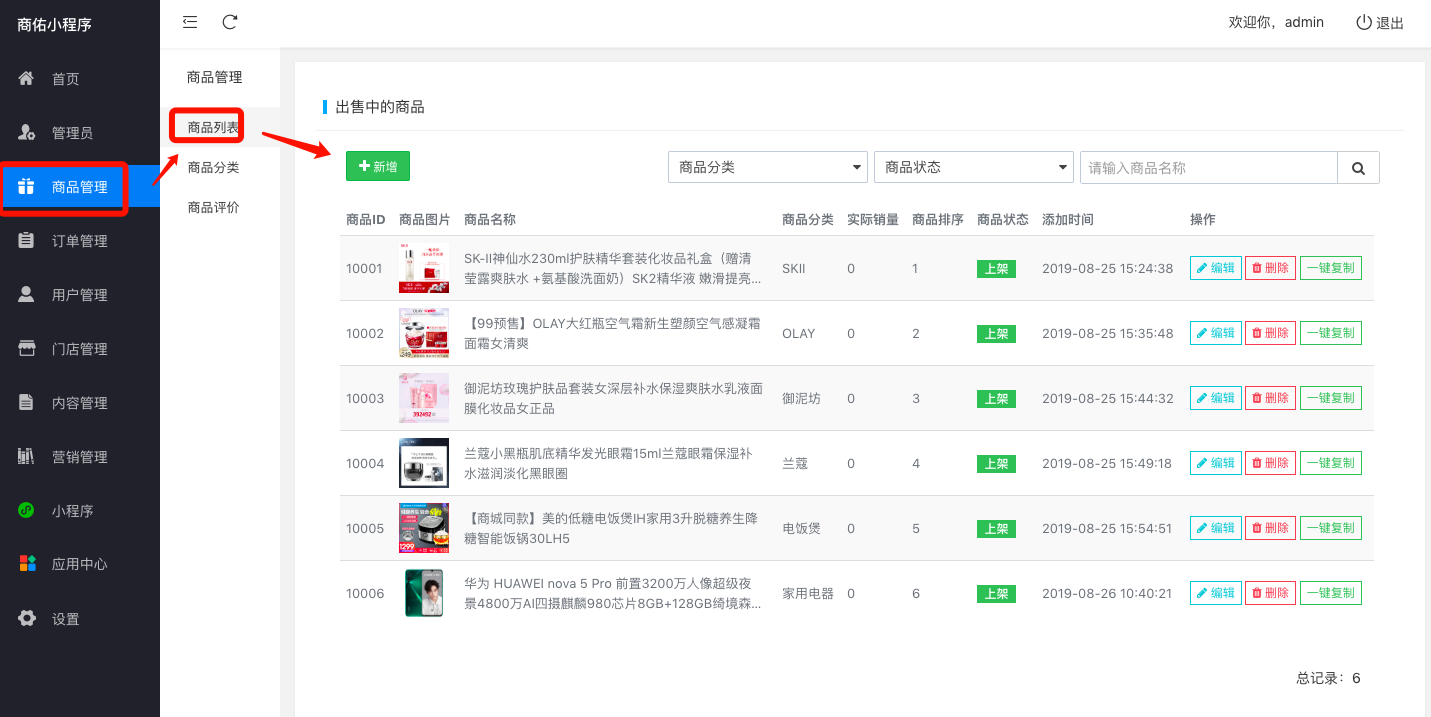Screen dimensions: 1431x717
Task: Click 一键复制 for product 10002
Action: click(1331, 333)
